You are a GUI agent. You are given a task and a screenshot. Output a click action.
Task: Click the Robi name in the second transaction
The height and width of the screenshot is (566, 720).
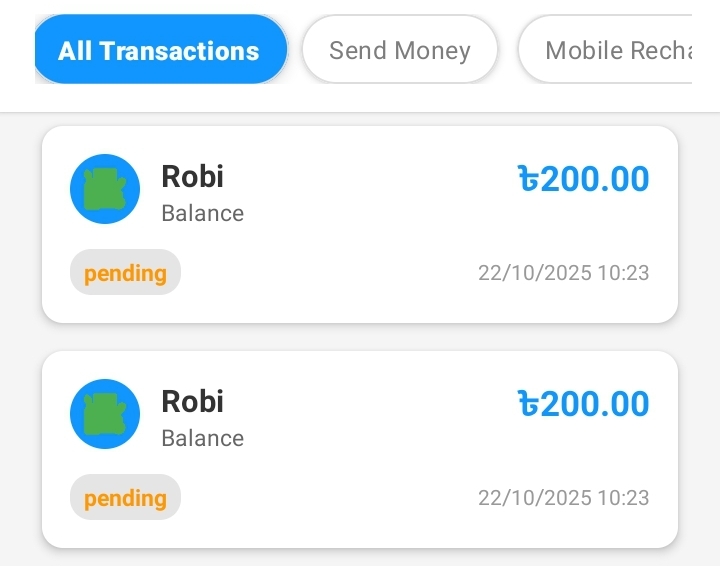click(x=192, y=402)
